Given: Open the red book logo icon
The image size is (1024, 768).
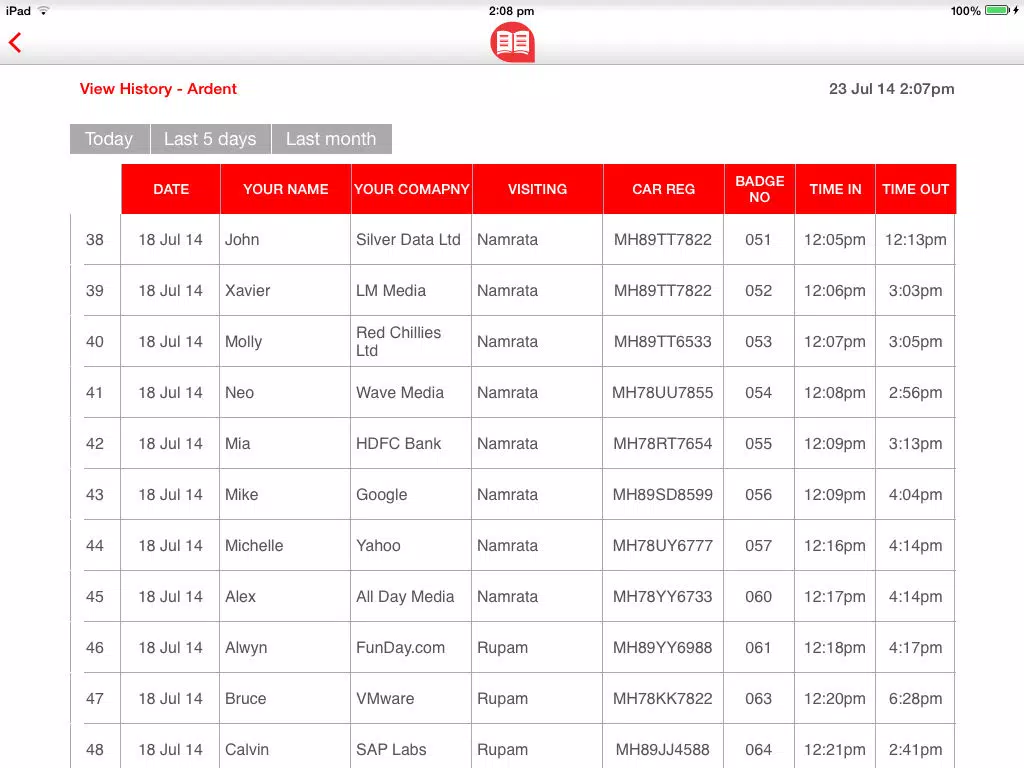Looking at the screenshot, I should point(513,42).
